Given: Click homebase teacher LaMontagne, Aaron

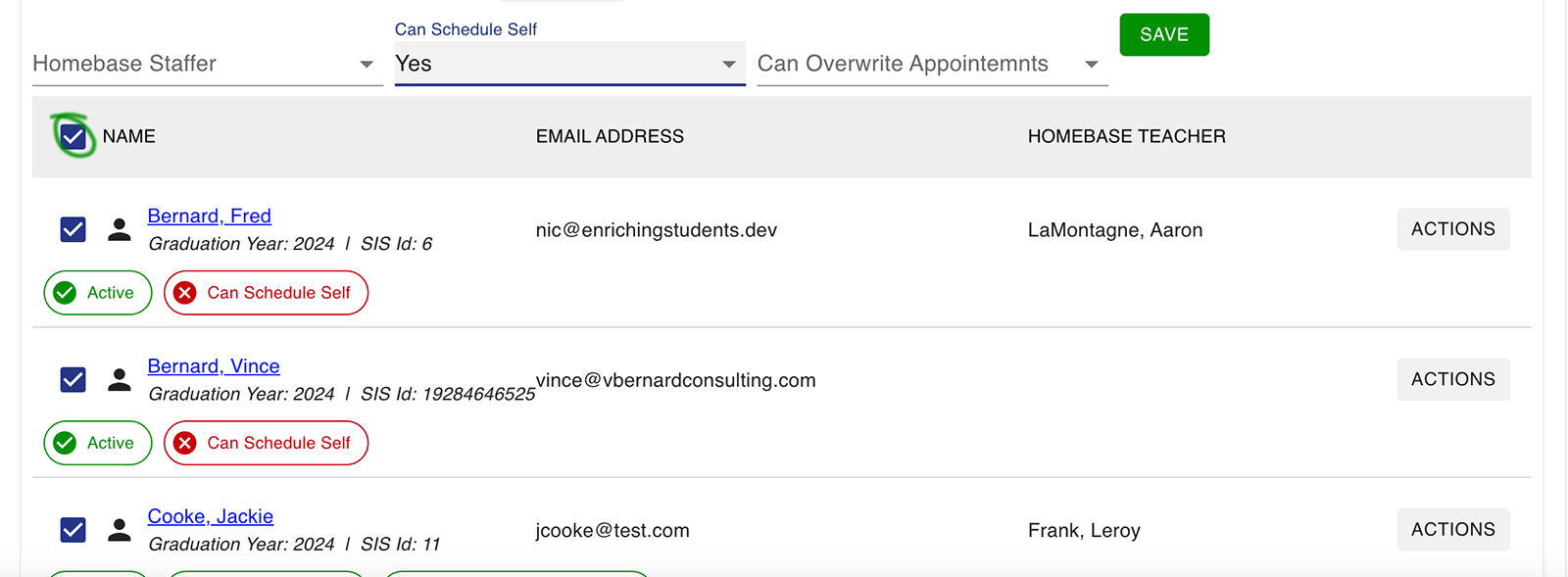Looking at the screenshot, I should [x=1115, y=230].
